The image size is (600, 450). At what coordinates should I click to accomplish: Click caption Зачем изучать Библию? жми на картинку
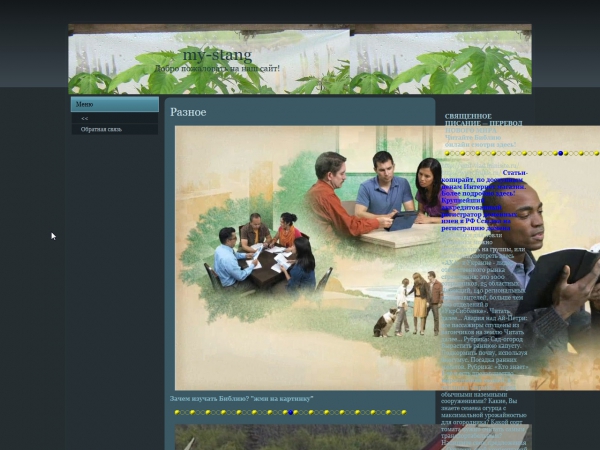[x=241, y=399]
